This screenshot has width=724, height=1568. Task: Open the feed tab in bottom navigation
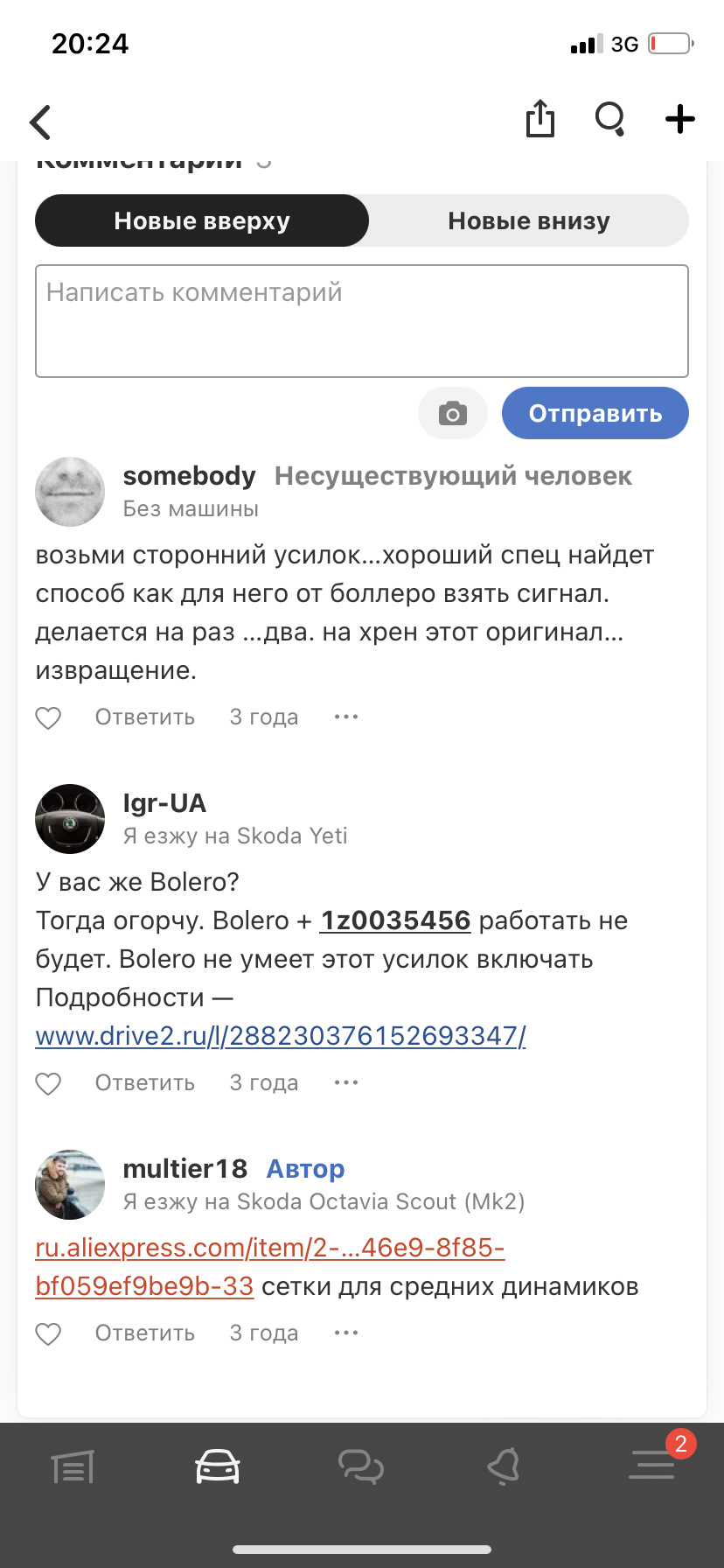[x=71, y=1467]
